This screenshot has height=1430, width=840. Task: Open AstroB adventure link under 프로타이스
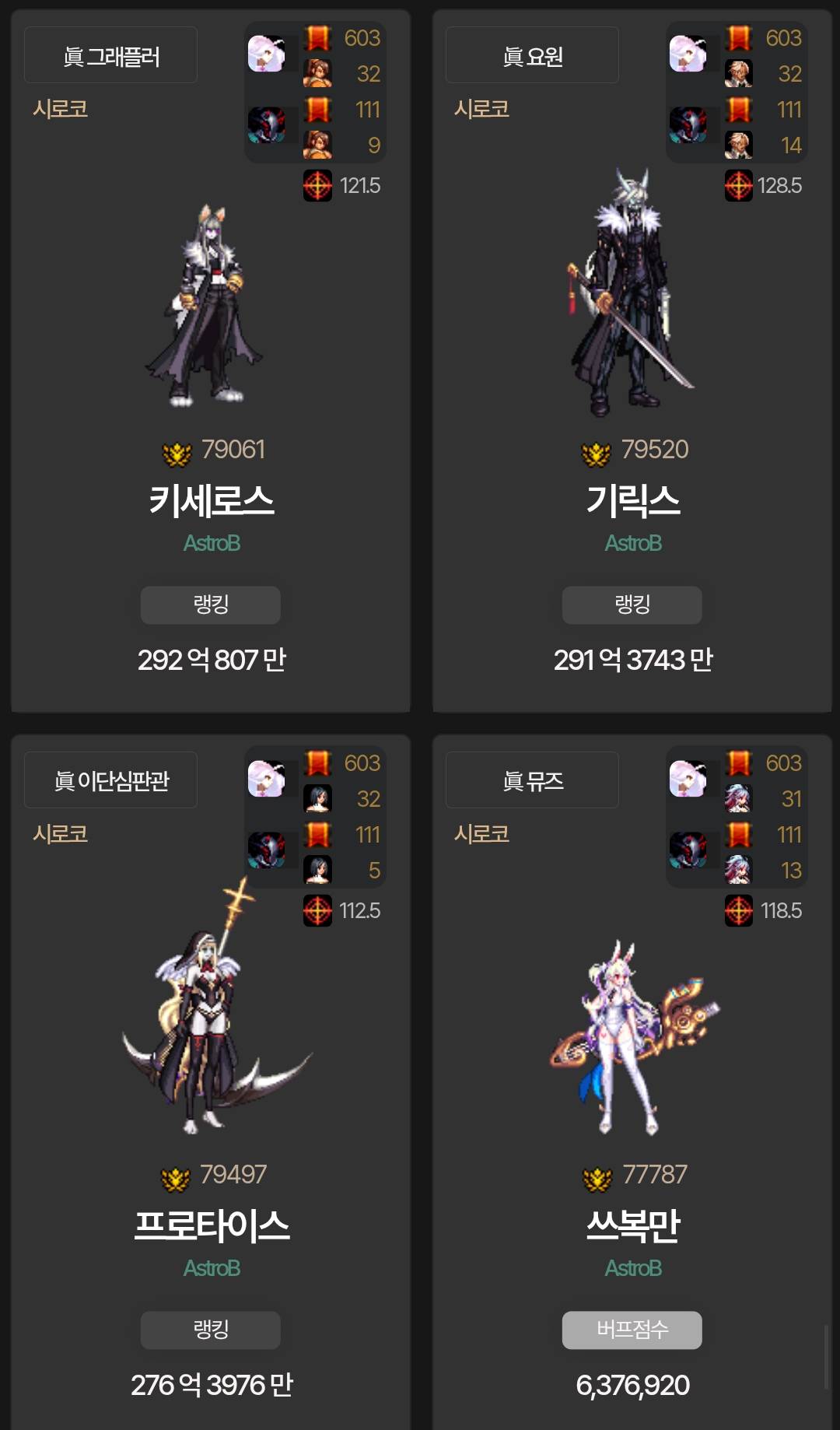point(212,1268)
